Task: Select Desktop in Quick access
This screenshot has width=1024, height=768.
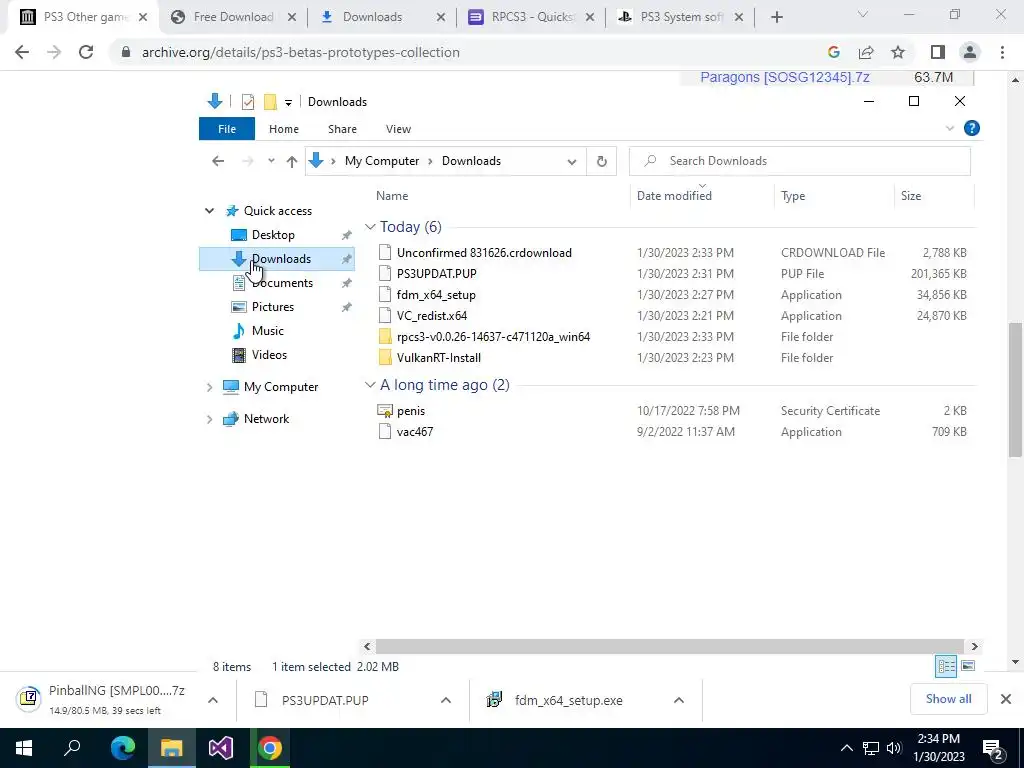Action: coord(273,235)
